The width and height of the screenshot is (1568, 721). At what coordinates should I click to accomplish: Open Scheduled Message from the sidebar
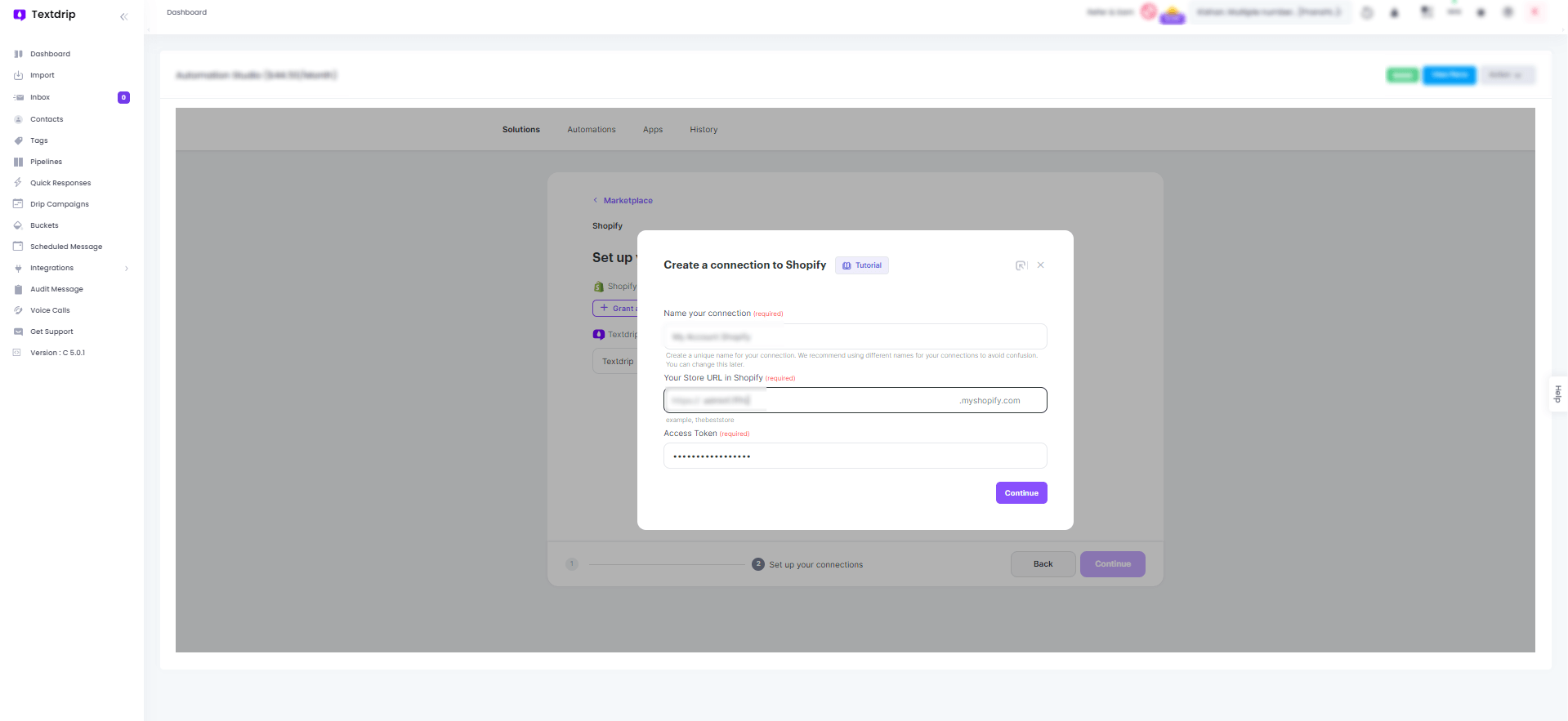point(66,247)
